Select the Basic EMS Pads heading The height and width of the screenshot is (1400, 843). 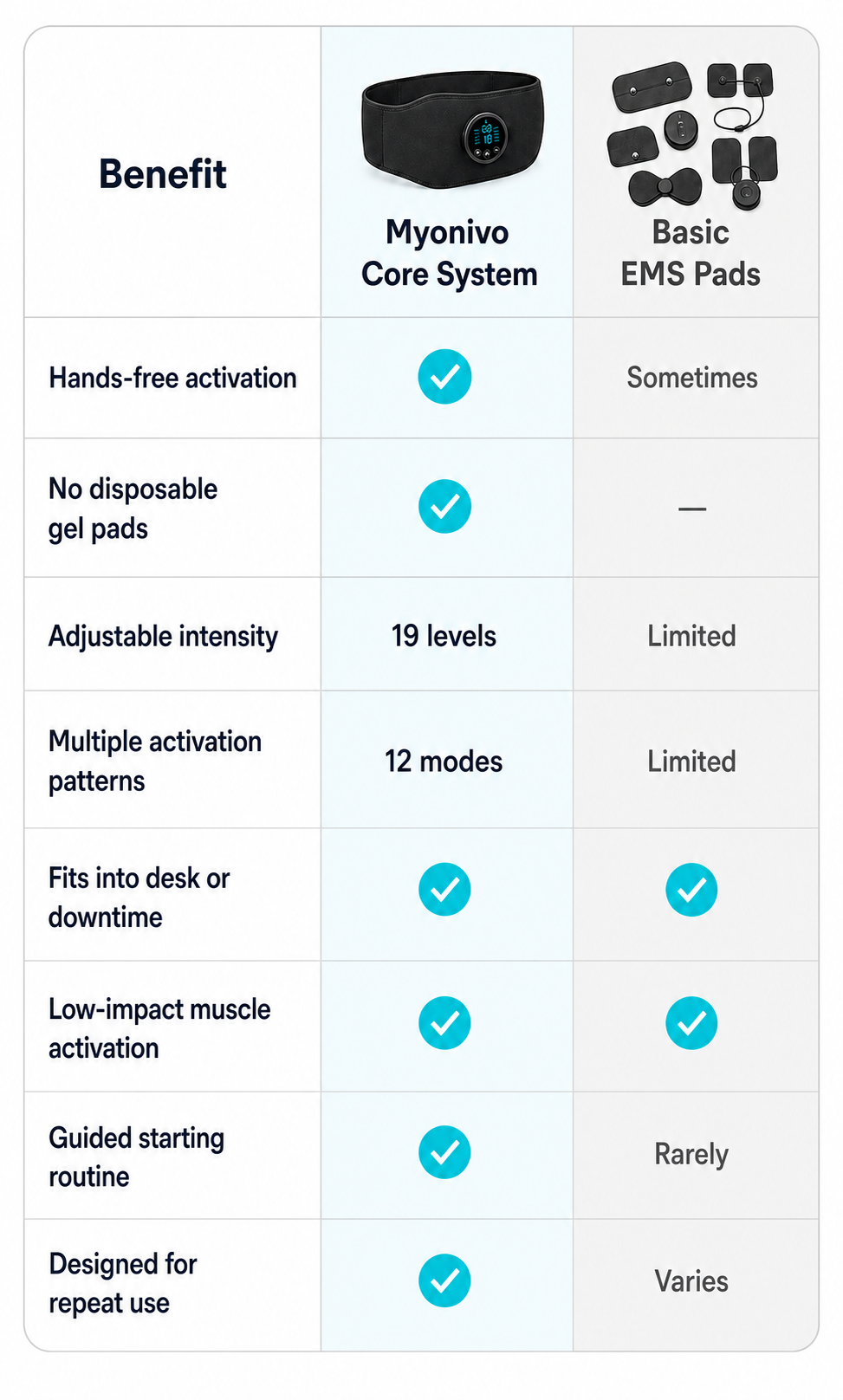[691, 253]
